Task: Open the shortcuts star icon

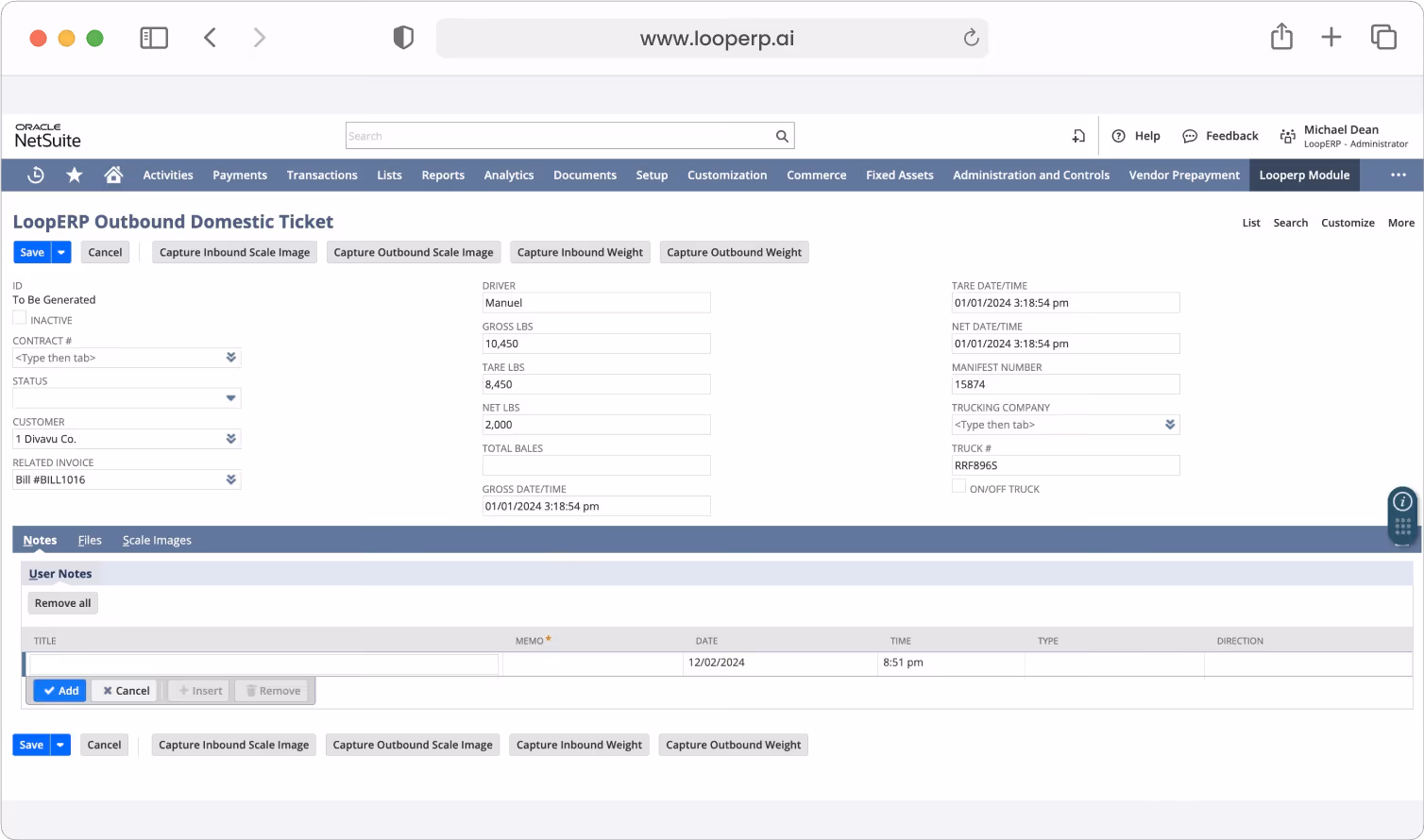Action: tap(75, 175)
